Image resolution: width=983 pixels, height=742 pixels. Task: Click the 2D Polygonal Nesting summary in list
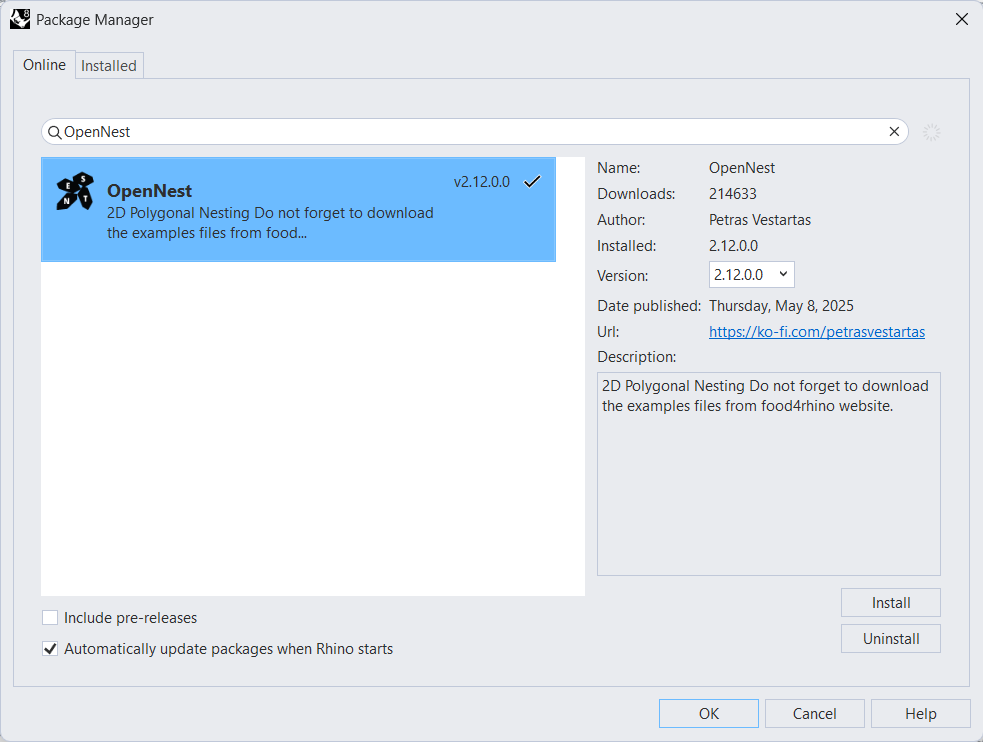point(270,223)
